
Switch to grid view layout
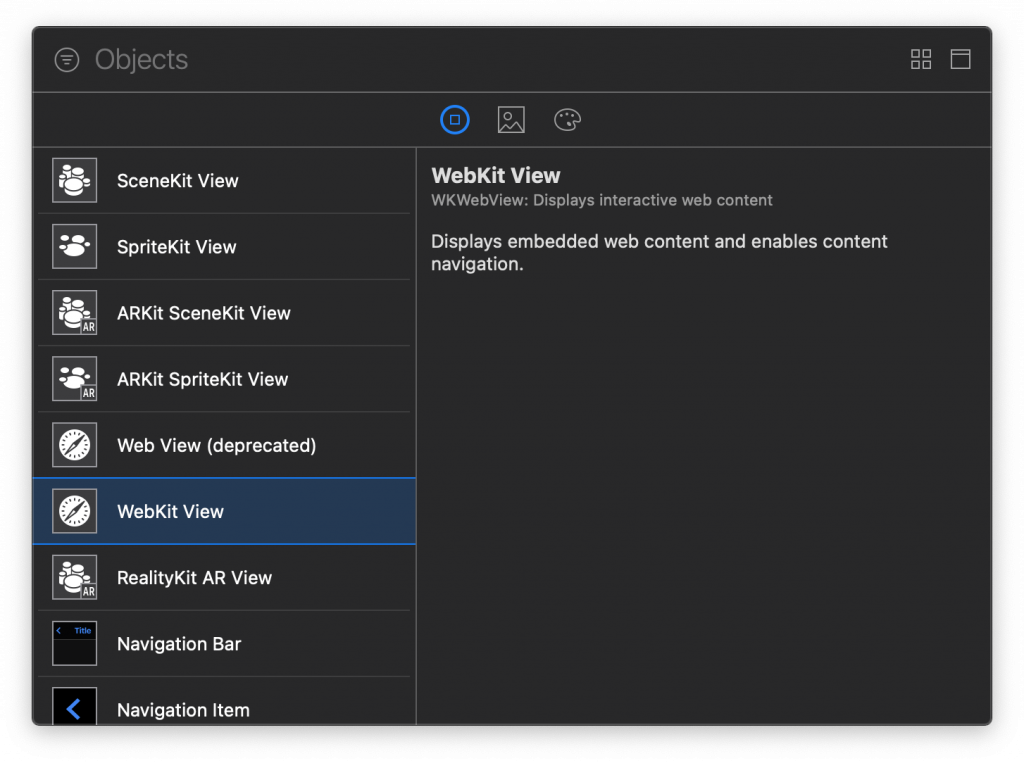921,60
